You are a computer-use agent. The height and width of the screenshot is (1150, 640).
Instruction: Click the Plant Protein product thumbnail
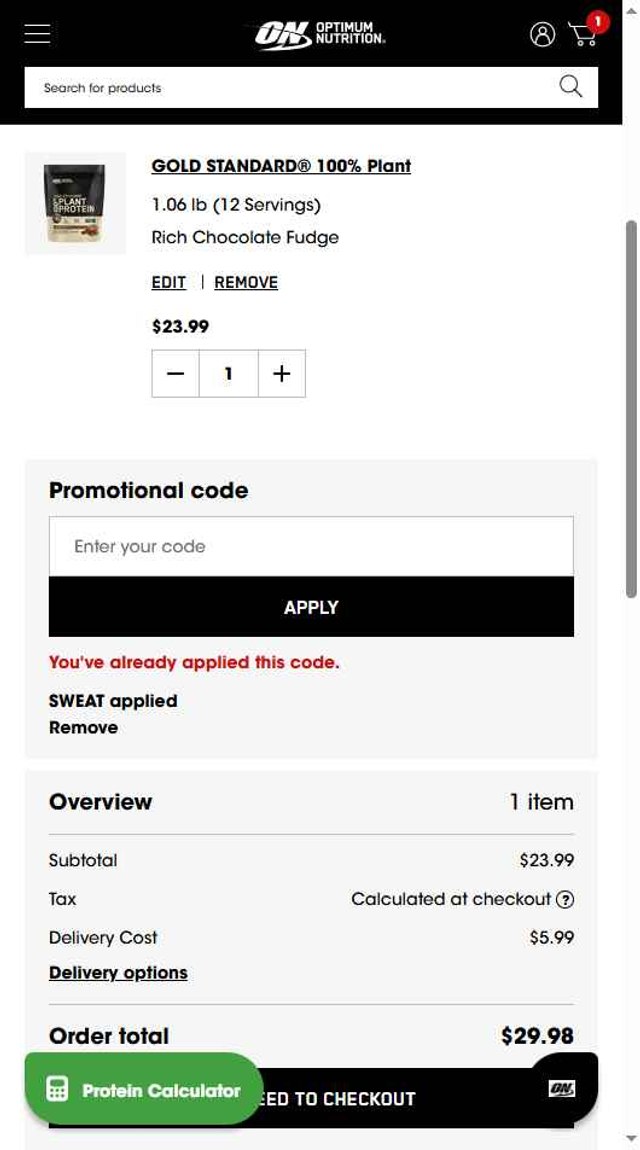tap(75, 204)
